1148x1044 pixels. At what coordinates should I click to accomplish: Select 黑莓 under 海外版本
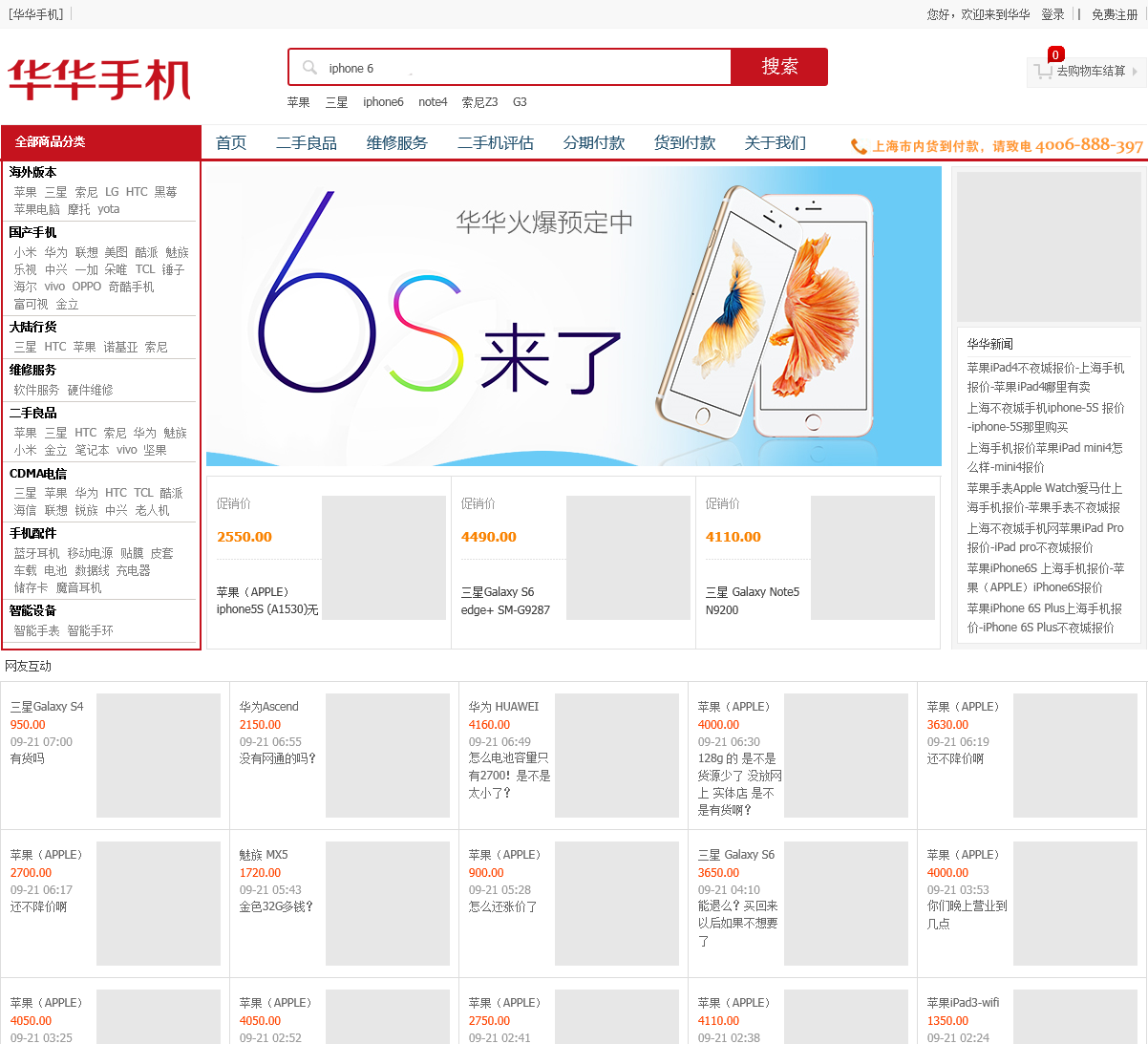point(165,192)
